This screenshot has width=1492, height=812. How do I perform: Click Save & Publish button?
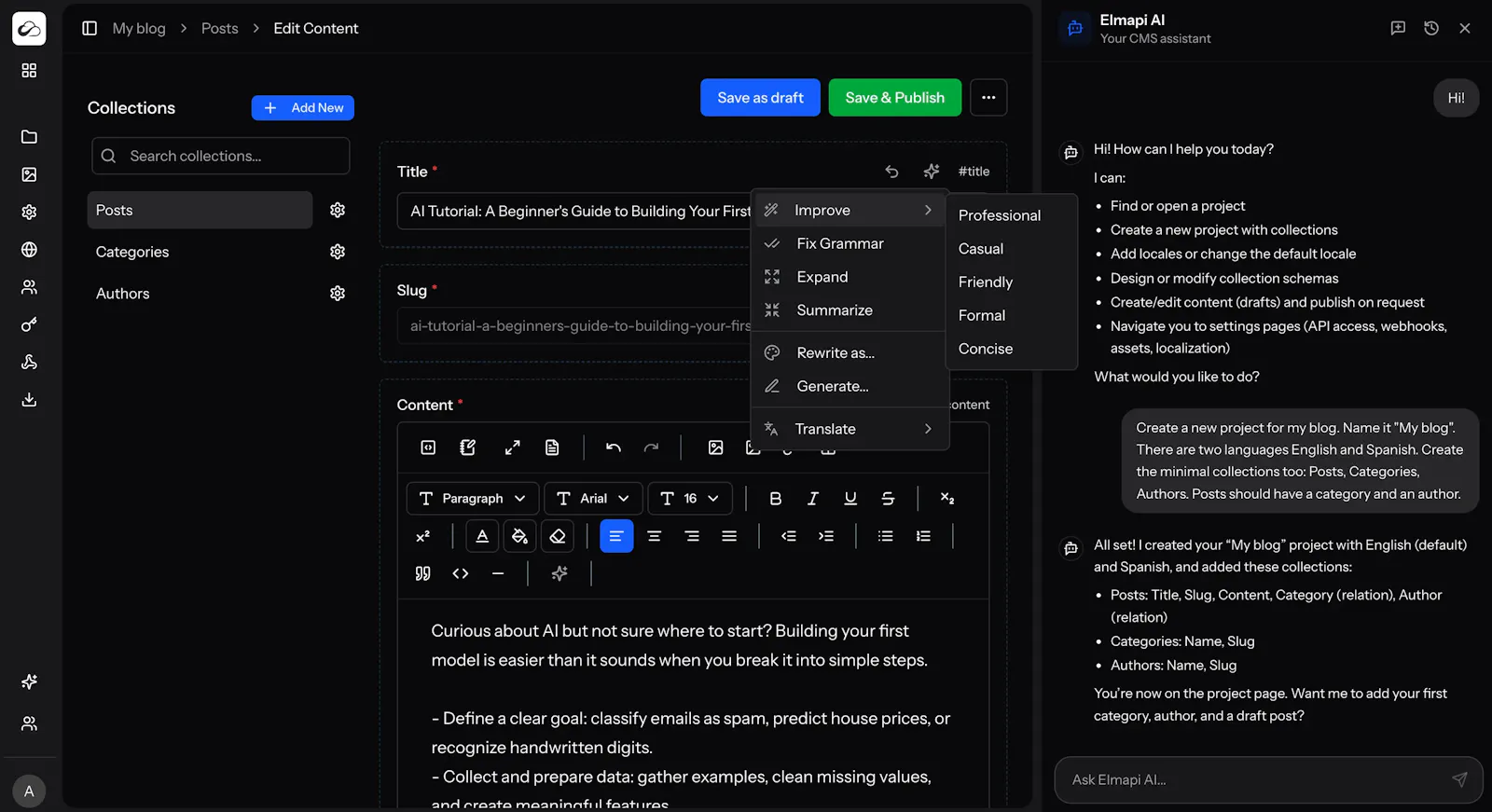point(894,98)
